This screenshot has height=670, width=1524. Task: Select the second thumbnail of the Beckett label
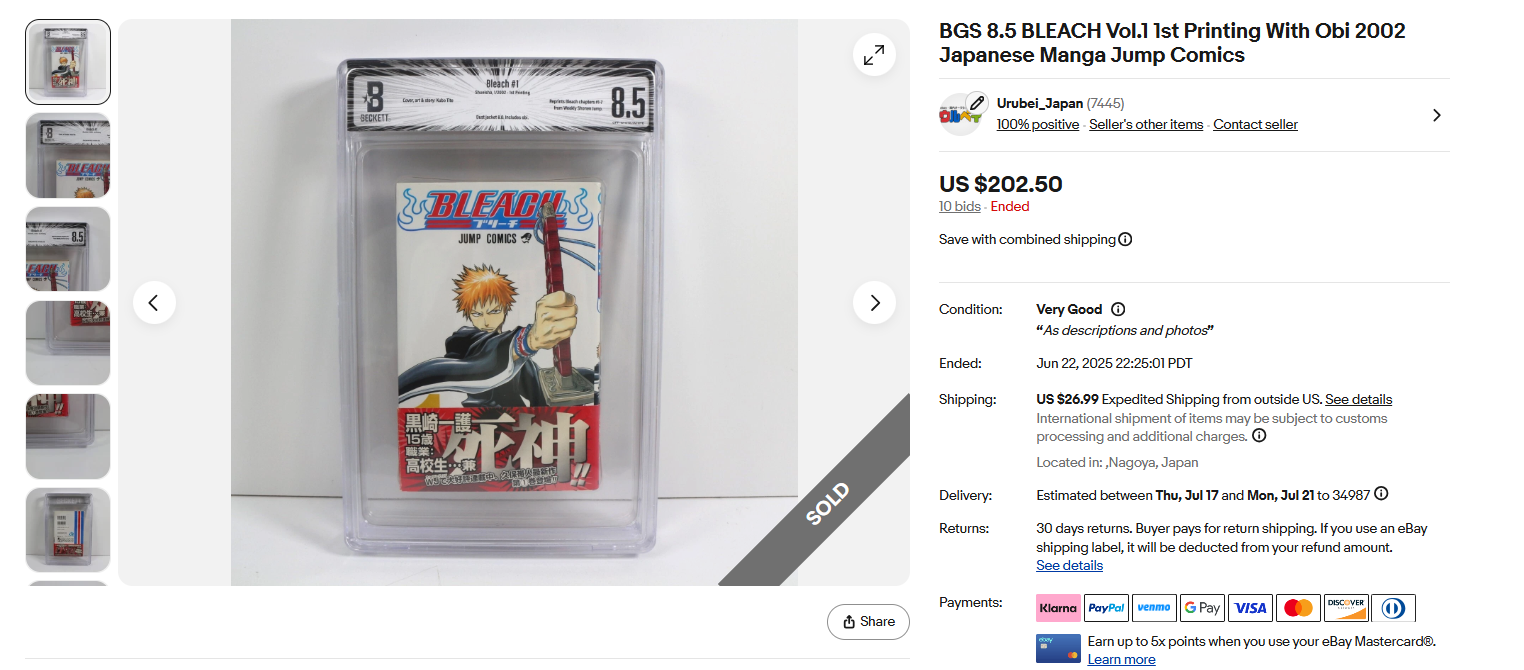click(x=68, y=156)
